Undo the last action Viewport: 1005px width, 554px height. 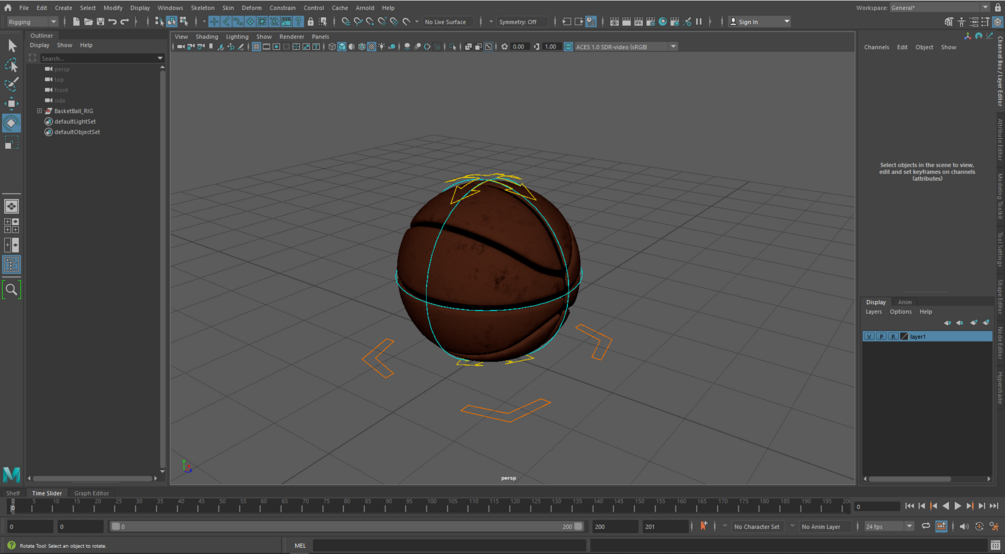pos(113,22)
